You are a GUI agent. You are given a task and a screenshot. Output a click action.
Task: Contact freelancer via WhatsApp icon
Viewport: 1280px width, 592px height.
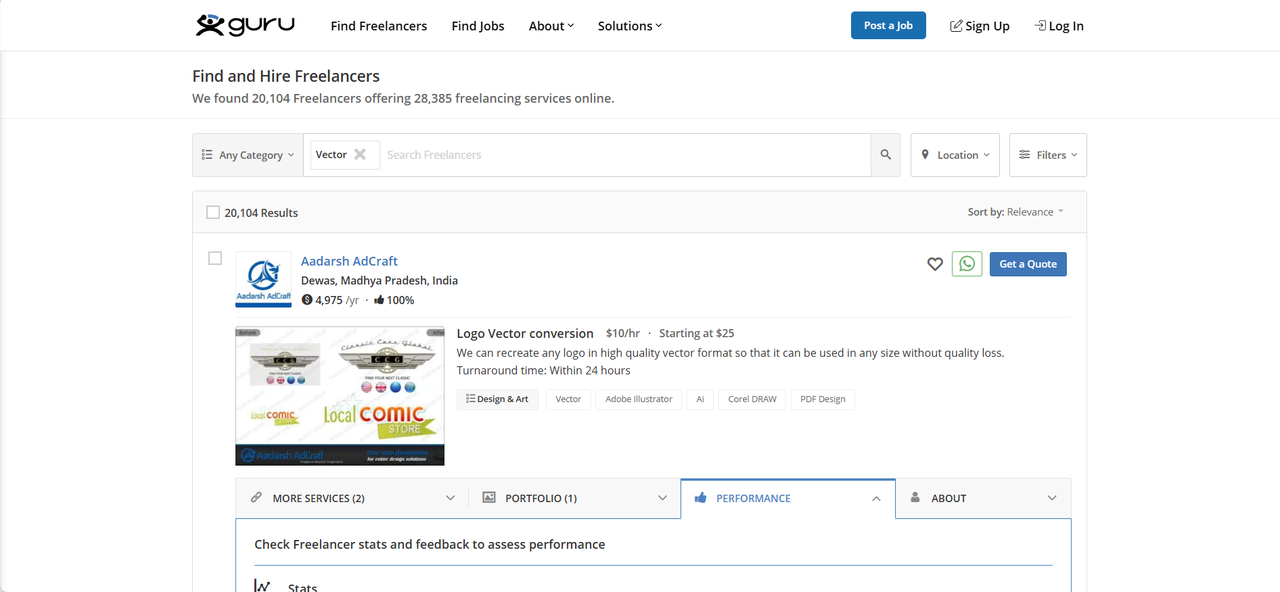967,264
